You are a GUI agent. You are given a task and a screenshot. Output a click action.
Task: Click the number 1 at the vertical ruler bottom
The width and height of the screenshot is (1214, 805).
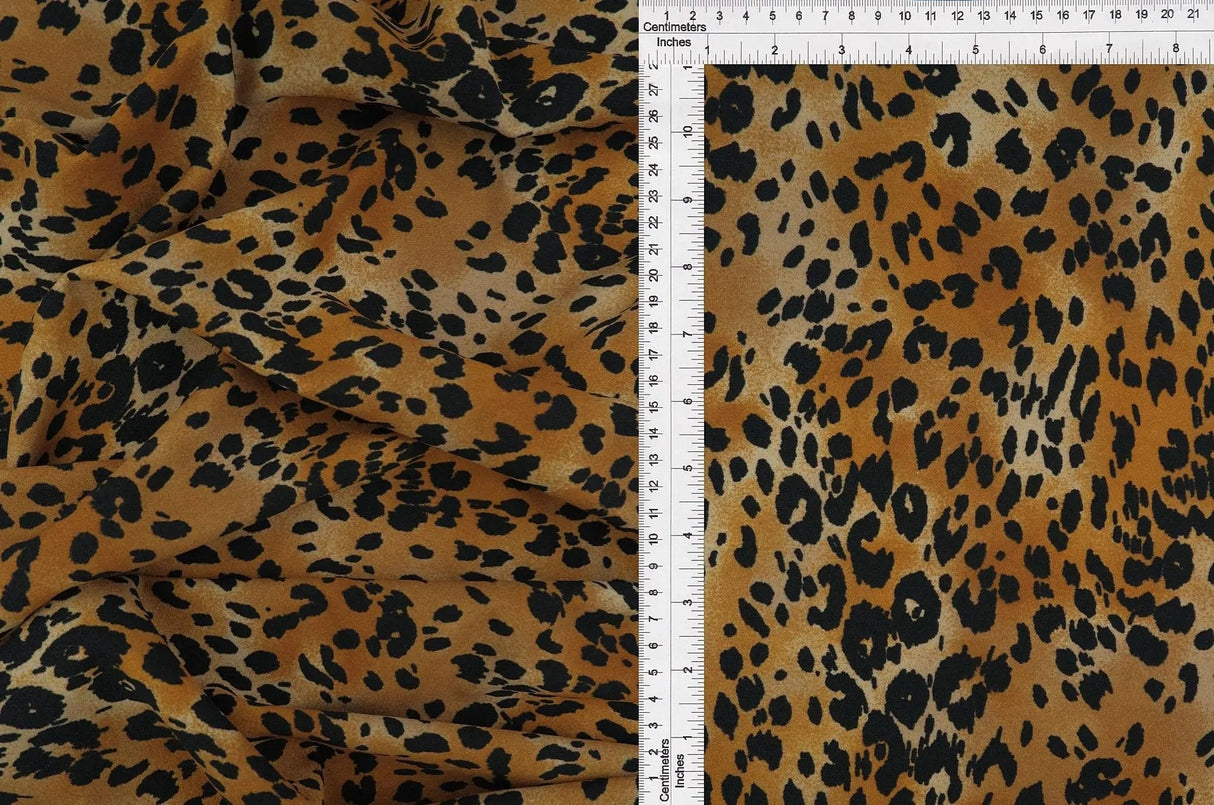click(x=652, y=779)
